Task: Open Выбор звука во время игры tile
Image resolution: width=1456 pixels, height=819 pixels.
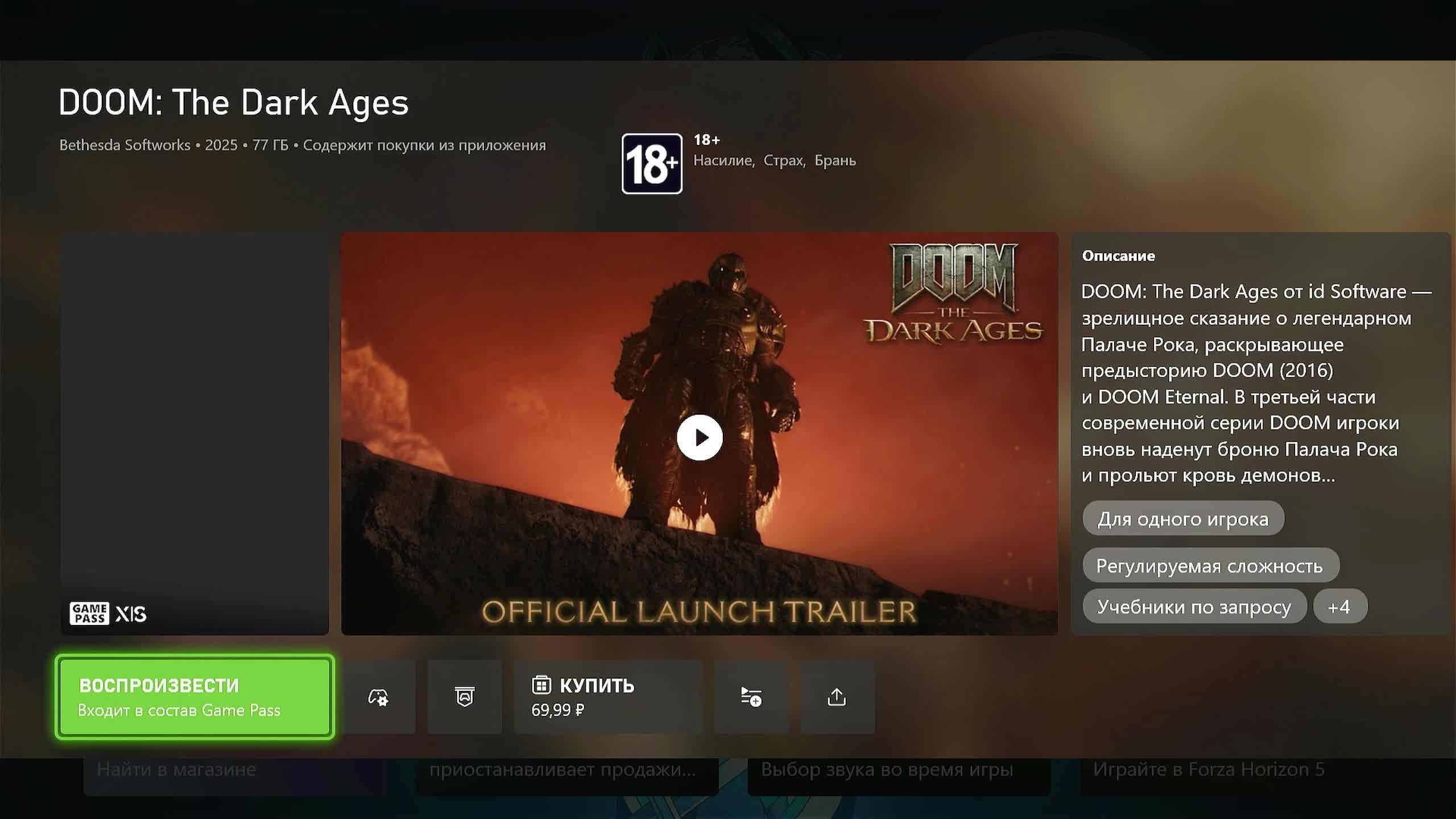Action: point(887,770)
